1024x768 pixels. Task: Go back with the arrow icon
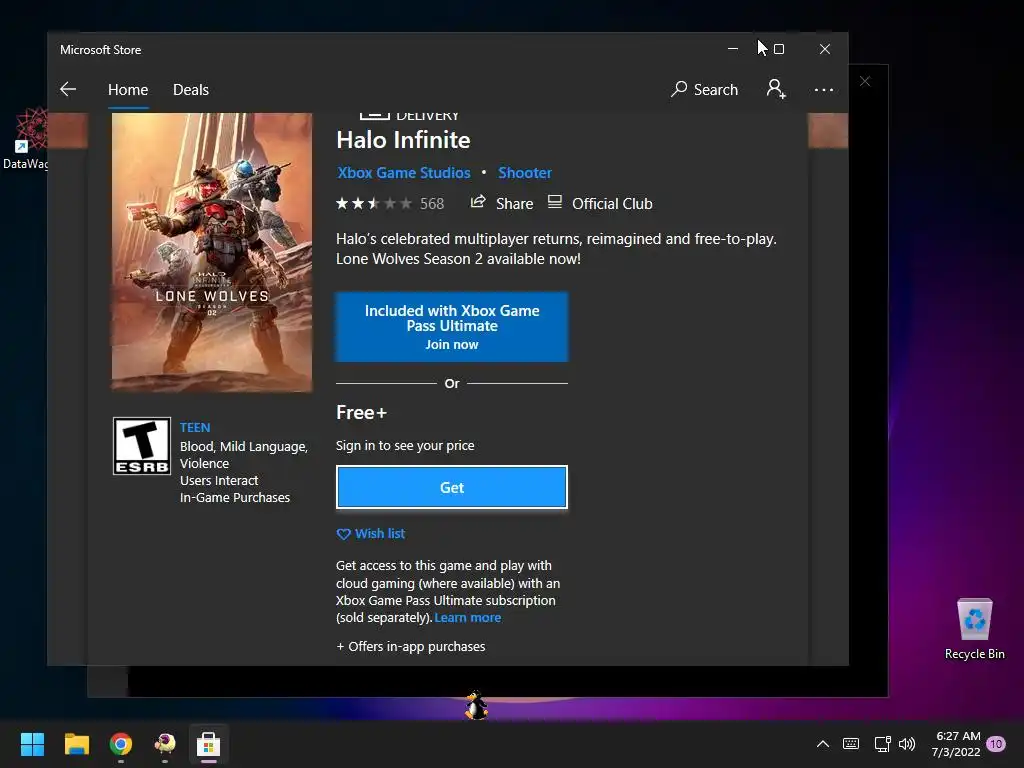click(68, 89)
